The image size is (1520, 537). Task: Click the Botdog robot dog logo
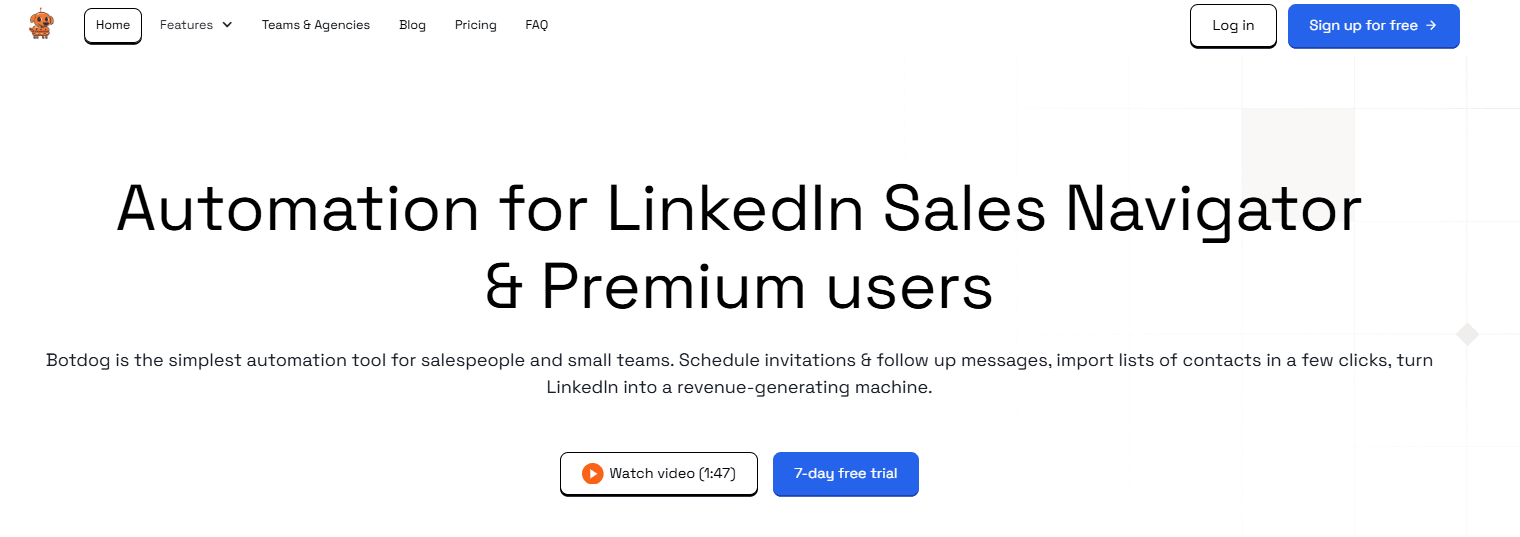42,25
